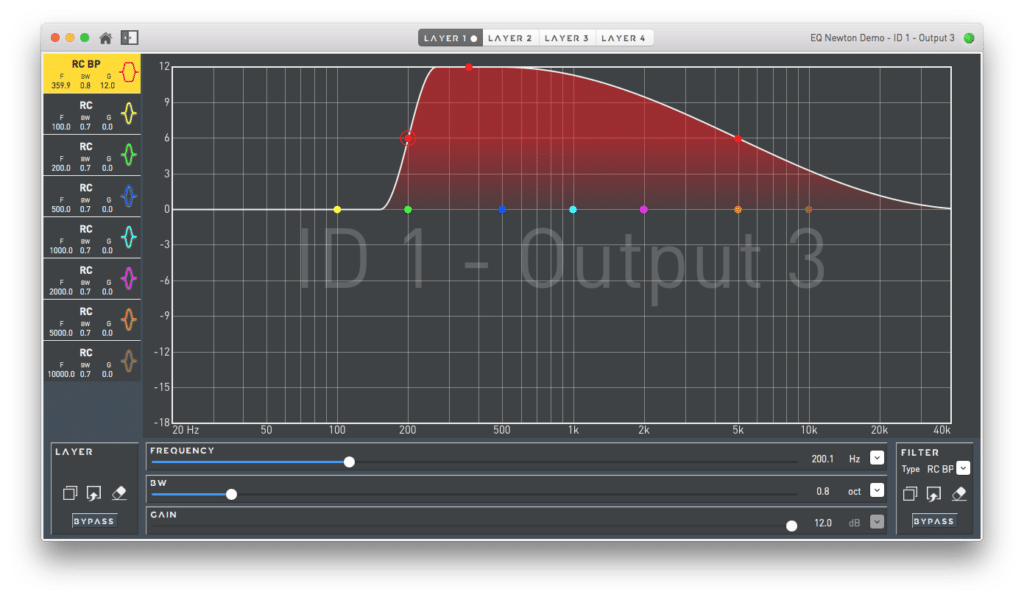The width and height of the screenshot is (1024, 600).
Task: Click the home icon in the title bar
Action: [x=105, y=38]
